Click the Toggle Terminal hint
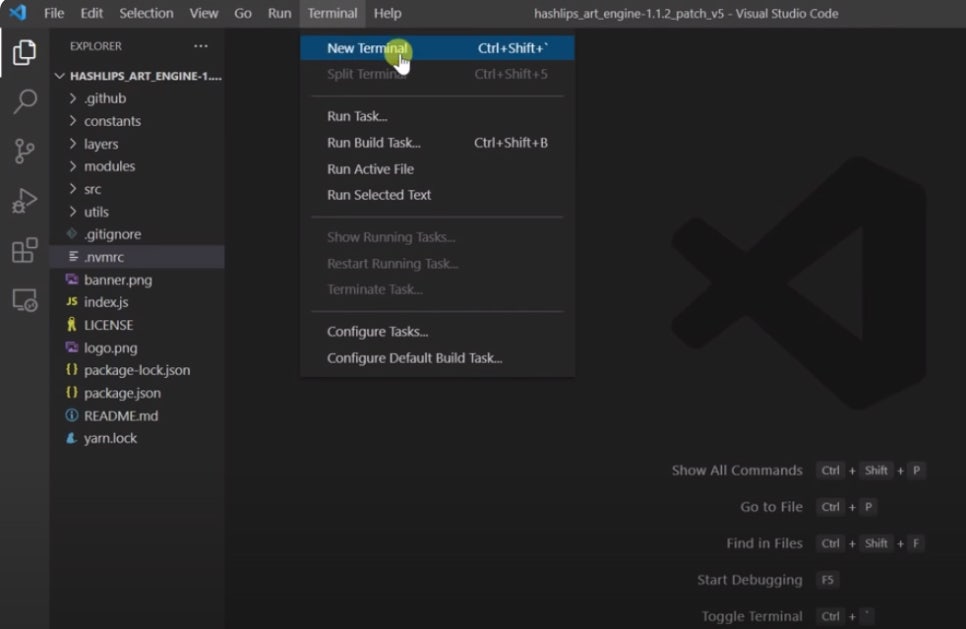Viewport: 966px width, 629px height. (752, 615)
